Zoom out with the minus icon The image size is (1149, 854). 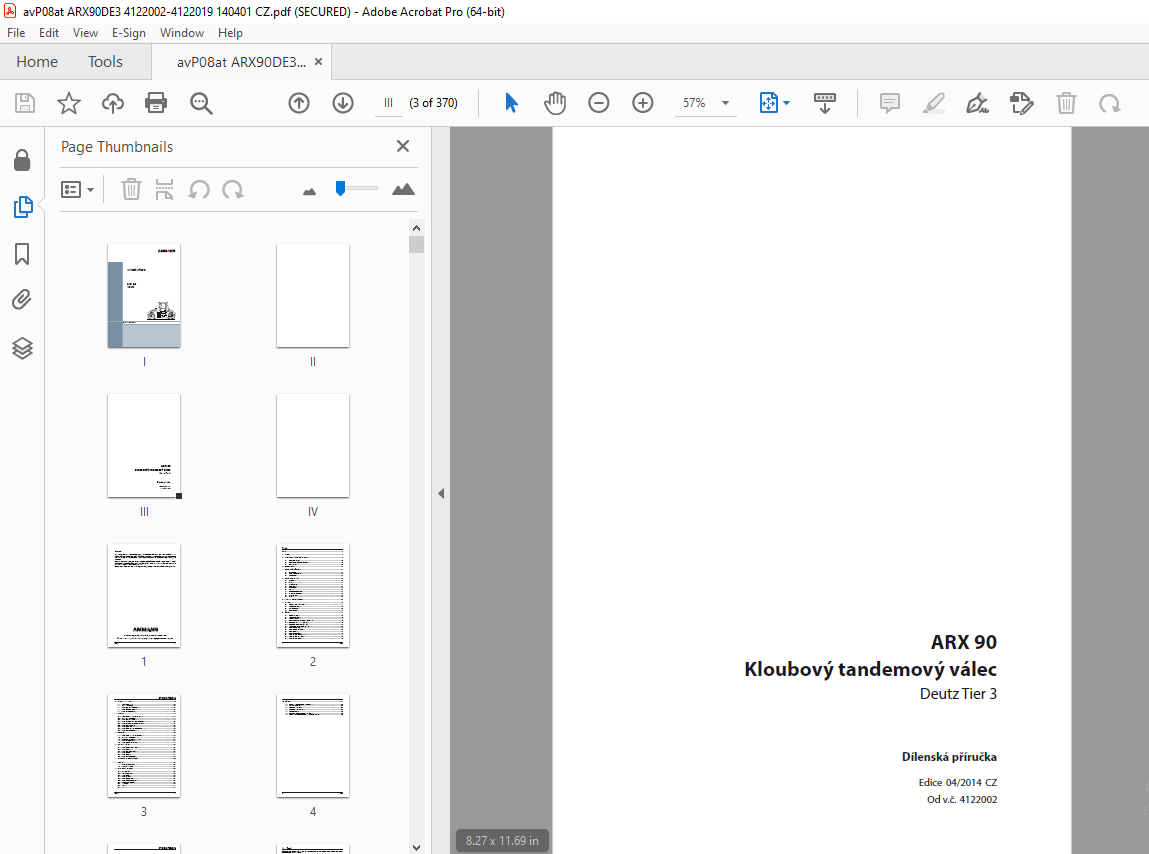point(599,103)
